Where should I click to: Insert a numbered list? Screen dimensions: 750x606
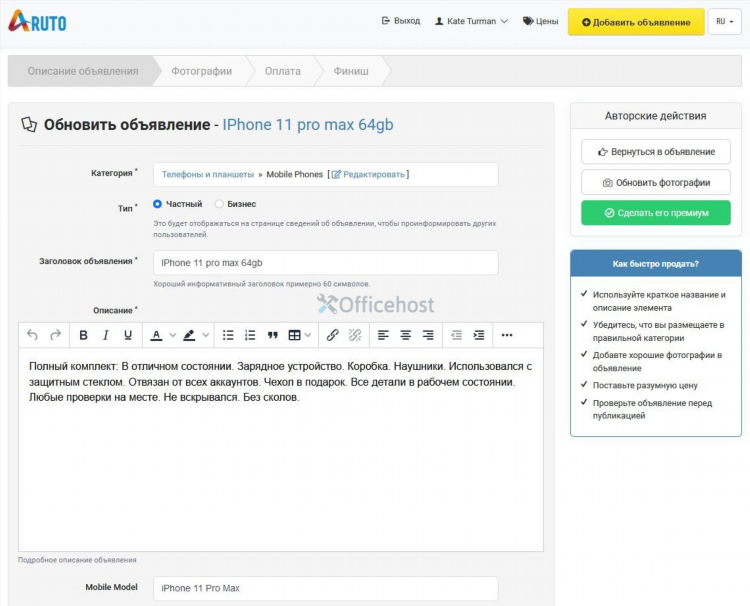tap(250, 335)
